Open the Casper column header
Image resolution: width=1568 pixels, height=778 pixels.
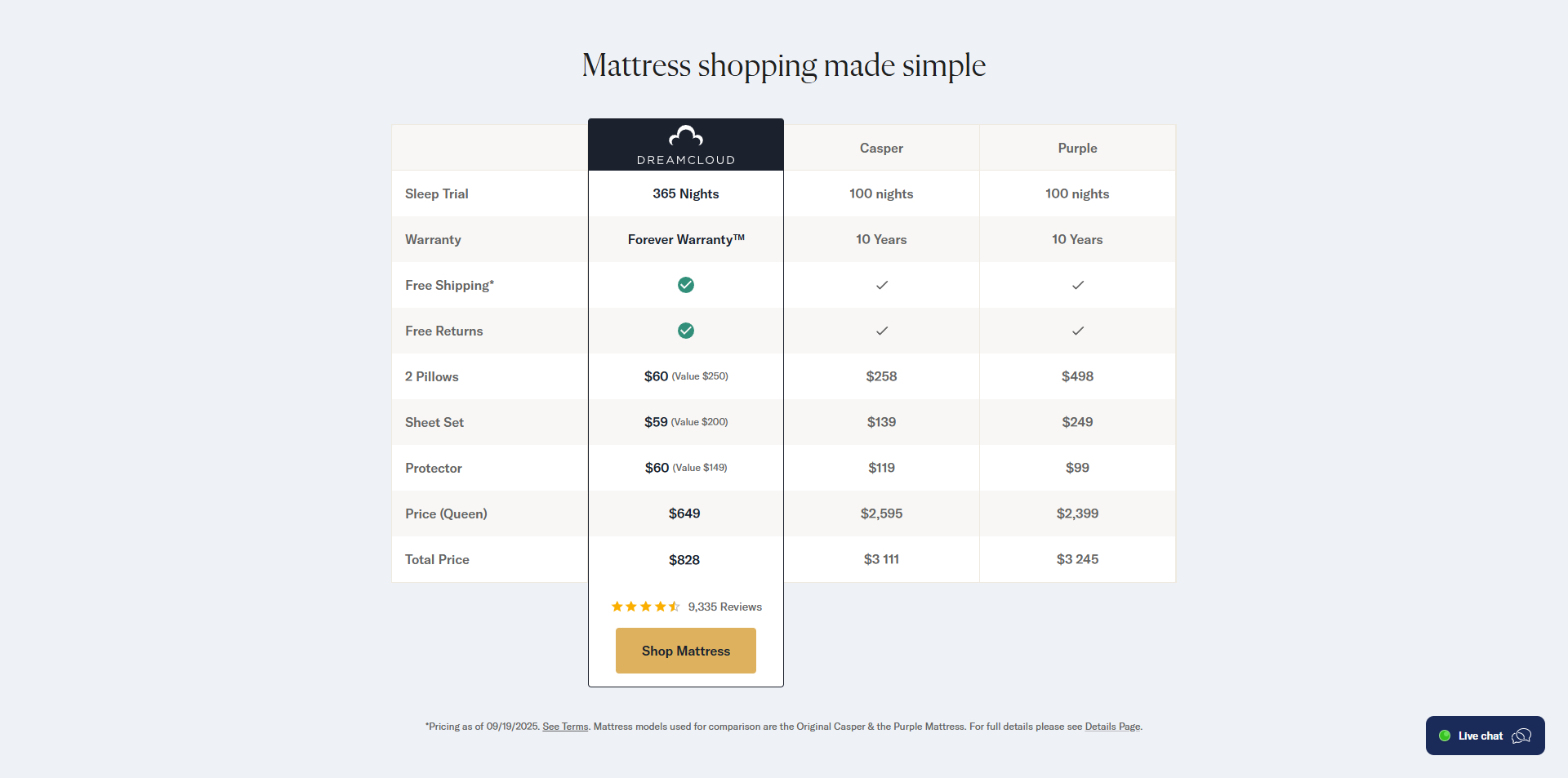(x=881, y=148)
